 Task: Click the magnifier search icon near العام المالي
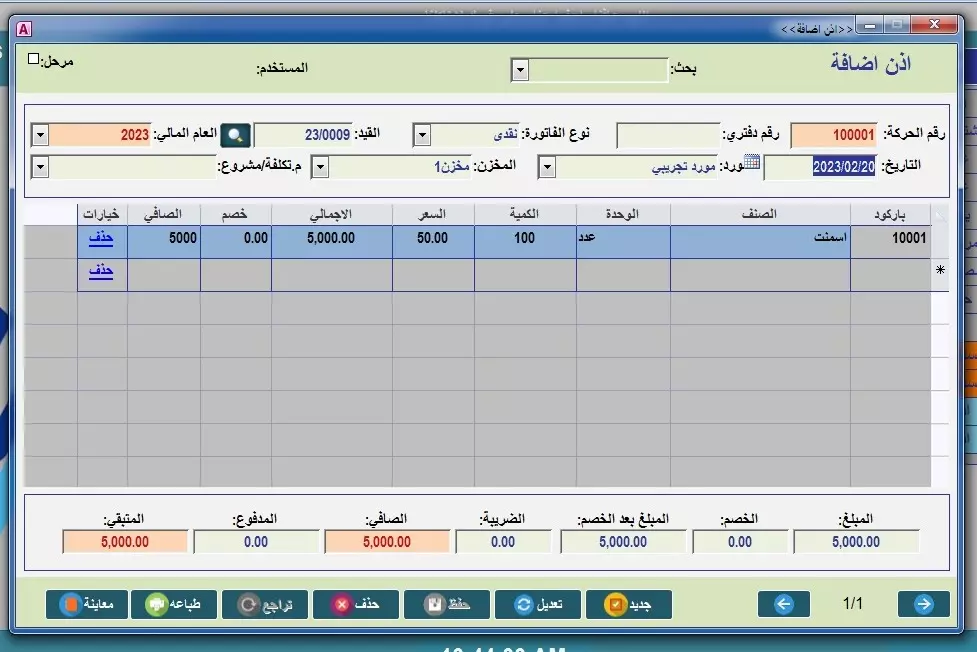tap(234, 133)
